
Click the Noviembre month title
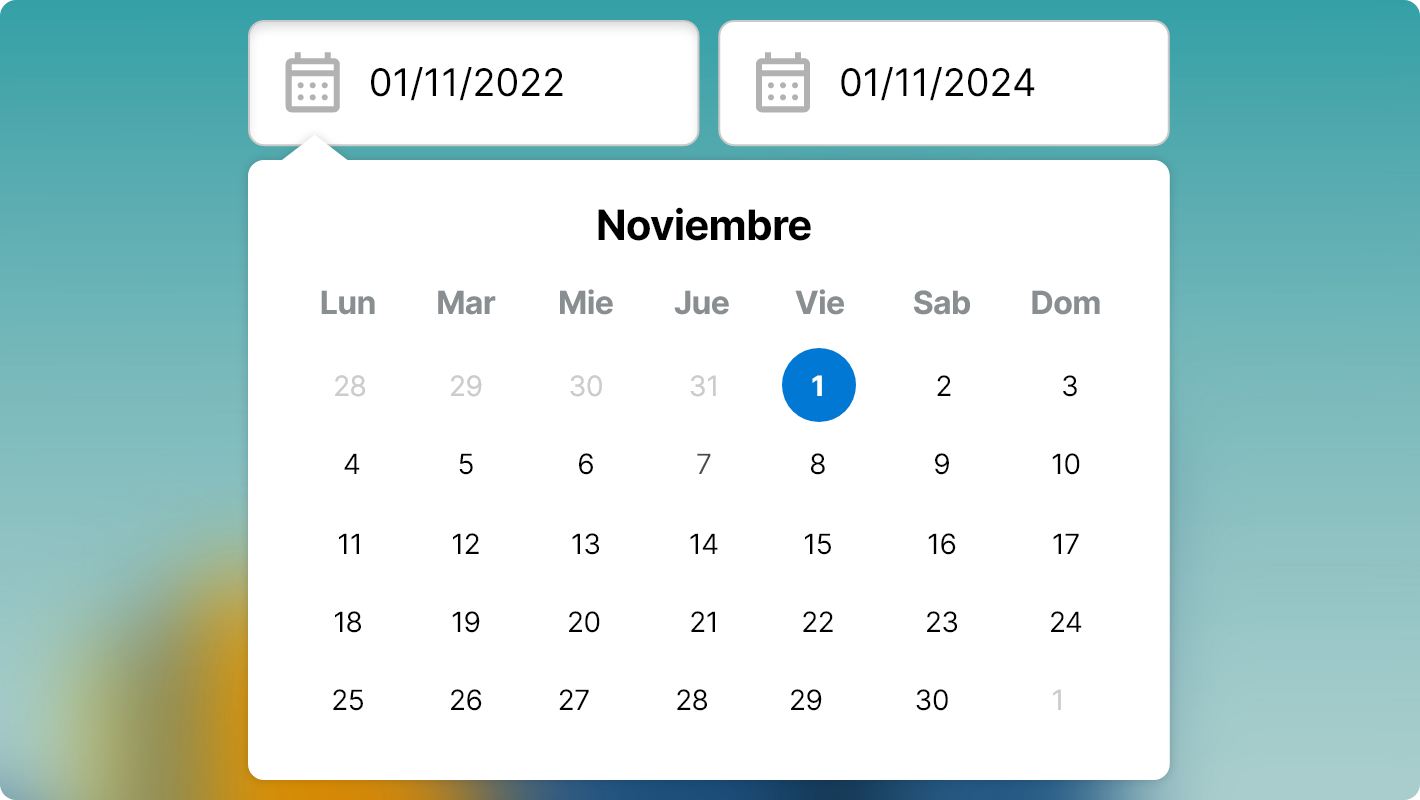click(704, 225)
